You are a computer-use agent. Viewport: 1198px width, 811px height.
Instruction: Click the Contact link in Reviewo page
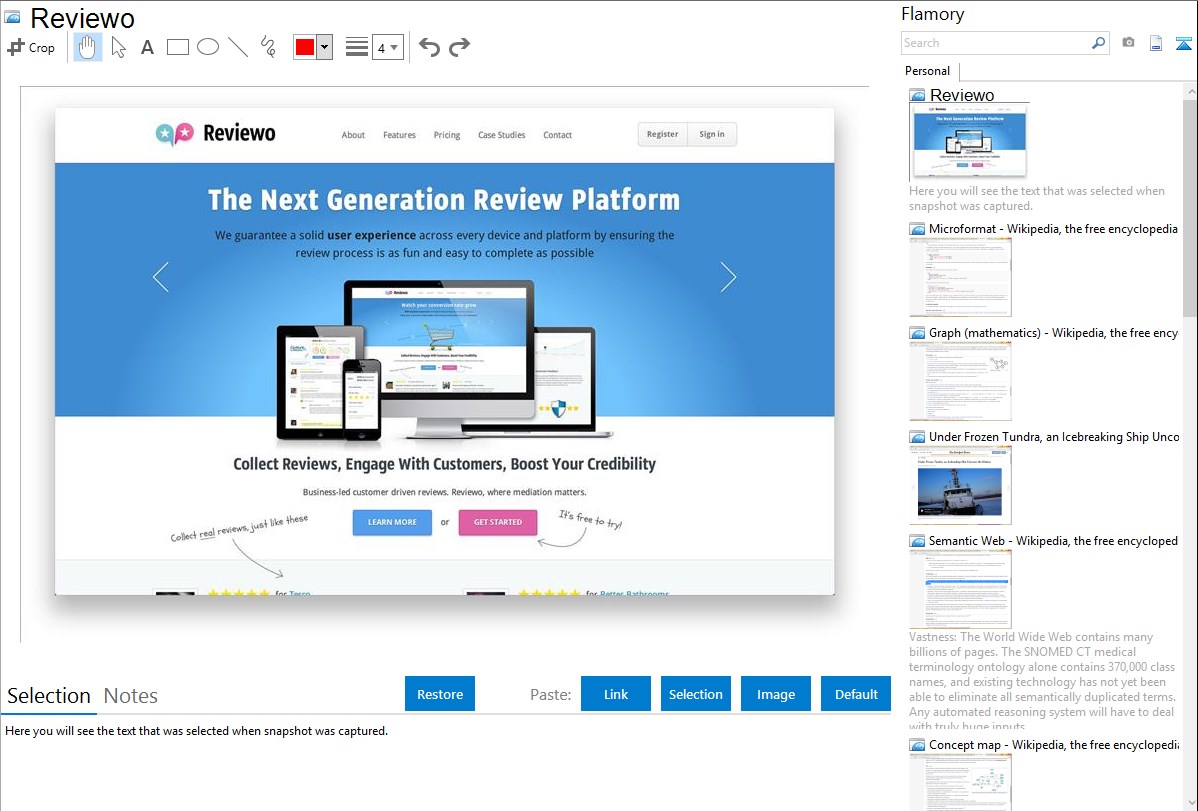558,135
